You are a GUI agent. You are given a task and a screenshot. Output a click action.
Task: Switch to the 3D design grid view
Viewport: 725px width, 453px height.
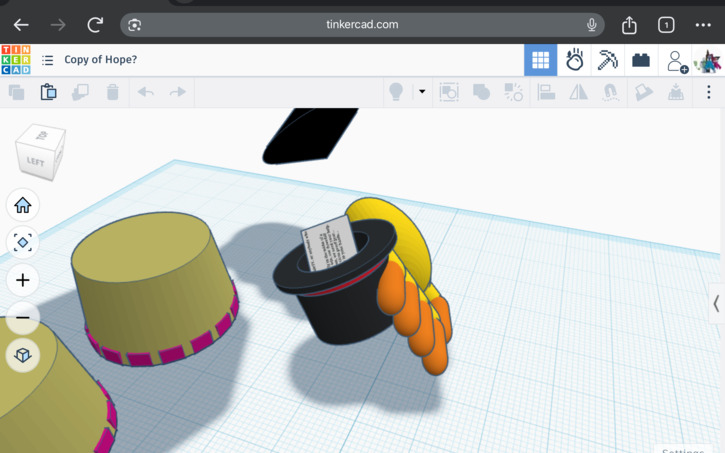(x=541, y=60)
